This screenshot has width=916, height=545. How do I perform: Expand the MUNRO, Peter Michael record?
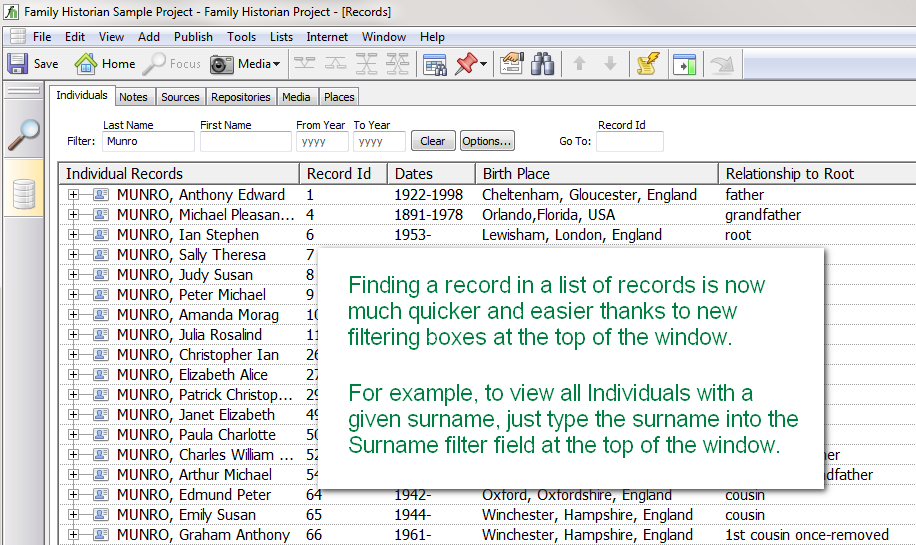73,294
